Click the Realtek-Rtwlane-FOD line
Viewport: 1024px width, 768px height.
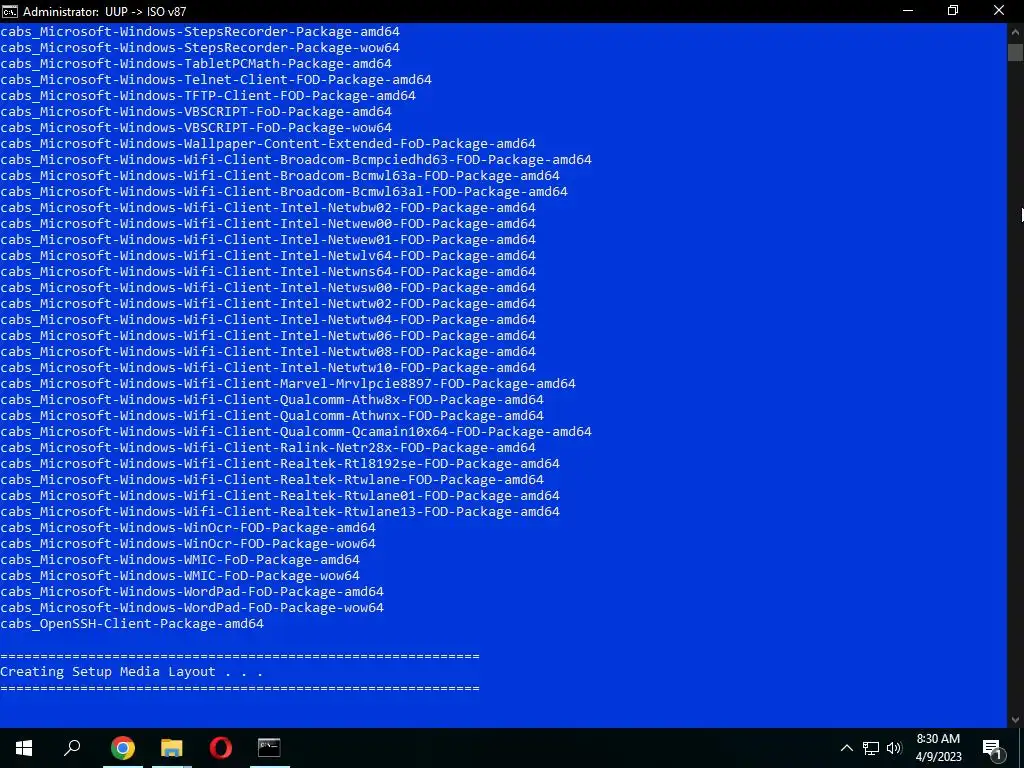pos(272,479)
